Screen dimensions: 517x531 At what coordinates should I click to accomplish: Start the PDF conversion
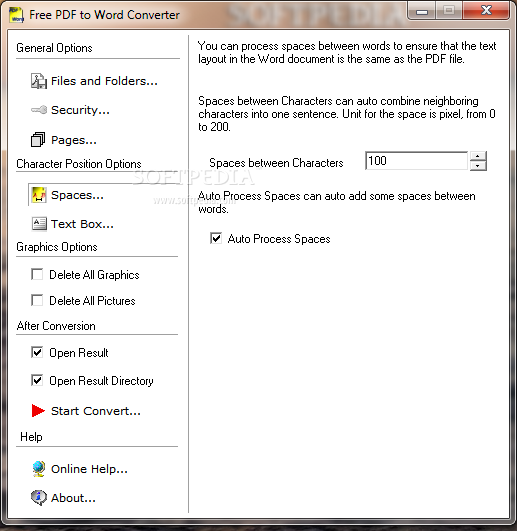coord(96,411)
